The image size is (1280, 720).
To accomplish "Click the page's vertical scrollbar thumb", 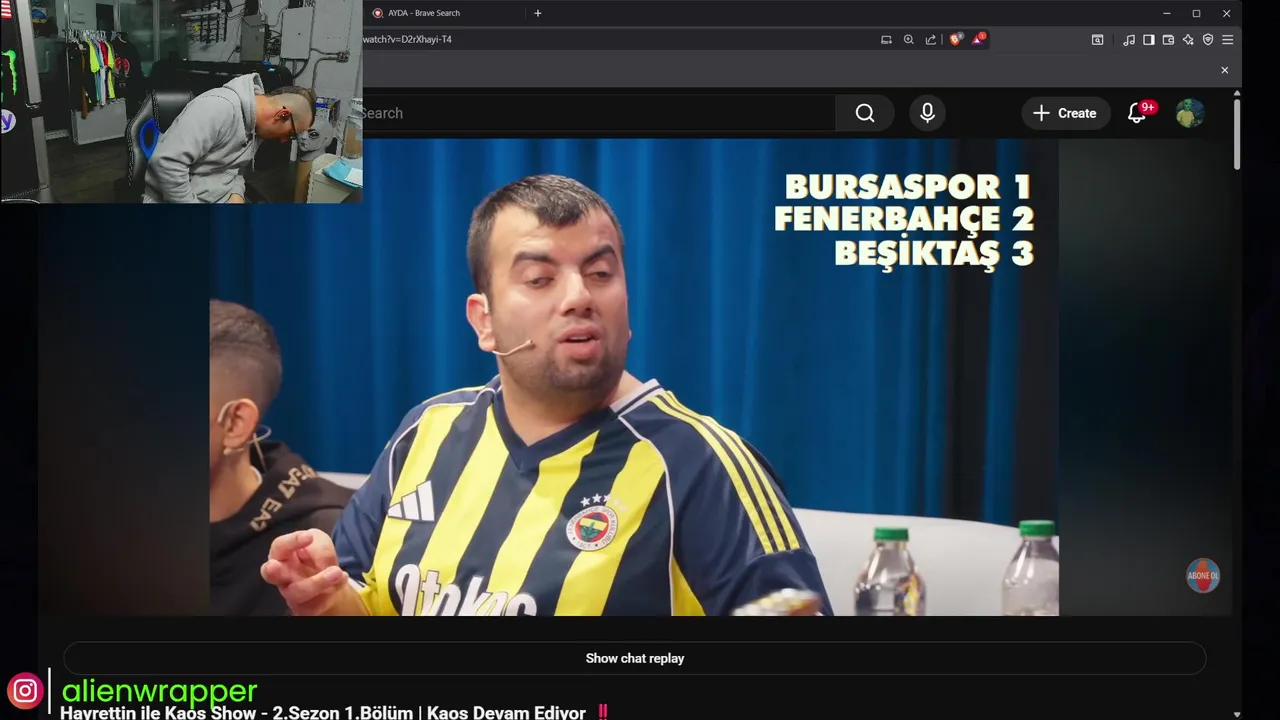I will click(x=1237, y=134).
